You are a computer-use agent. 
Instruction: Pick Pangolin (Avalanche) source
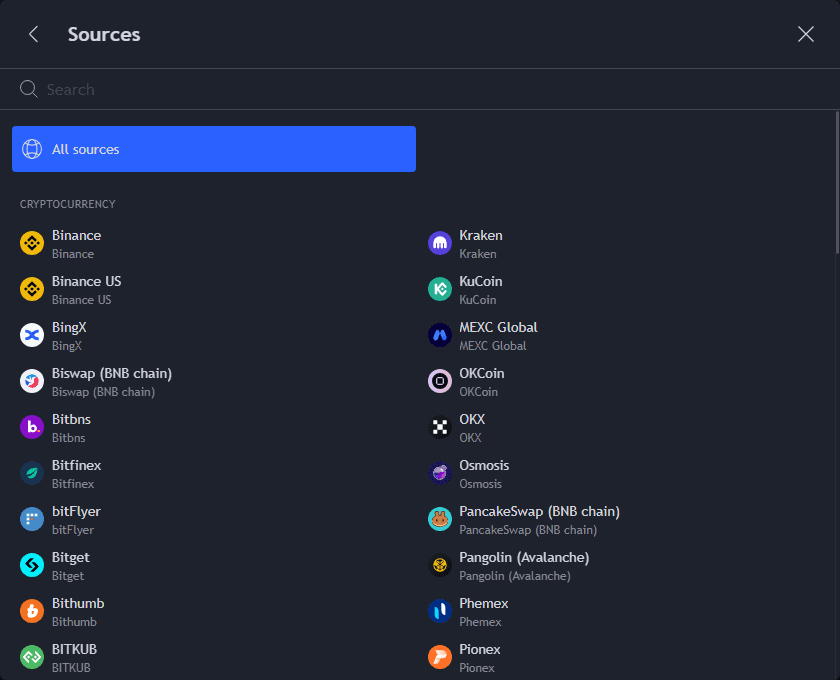[x=523, y=565]
